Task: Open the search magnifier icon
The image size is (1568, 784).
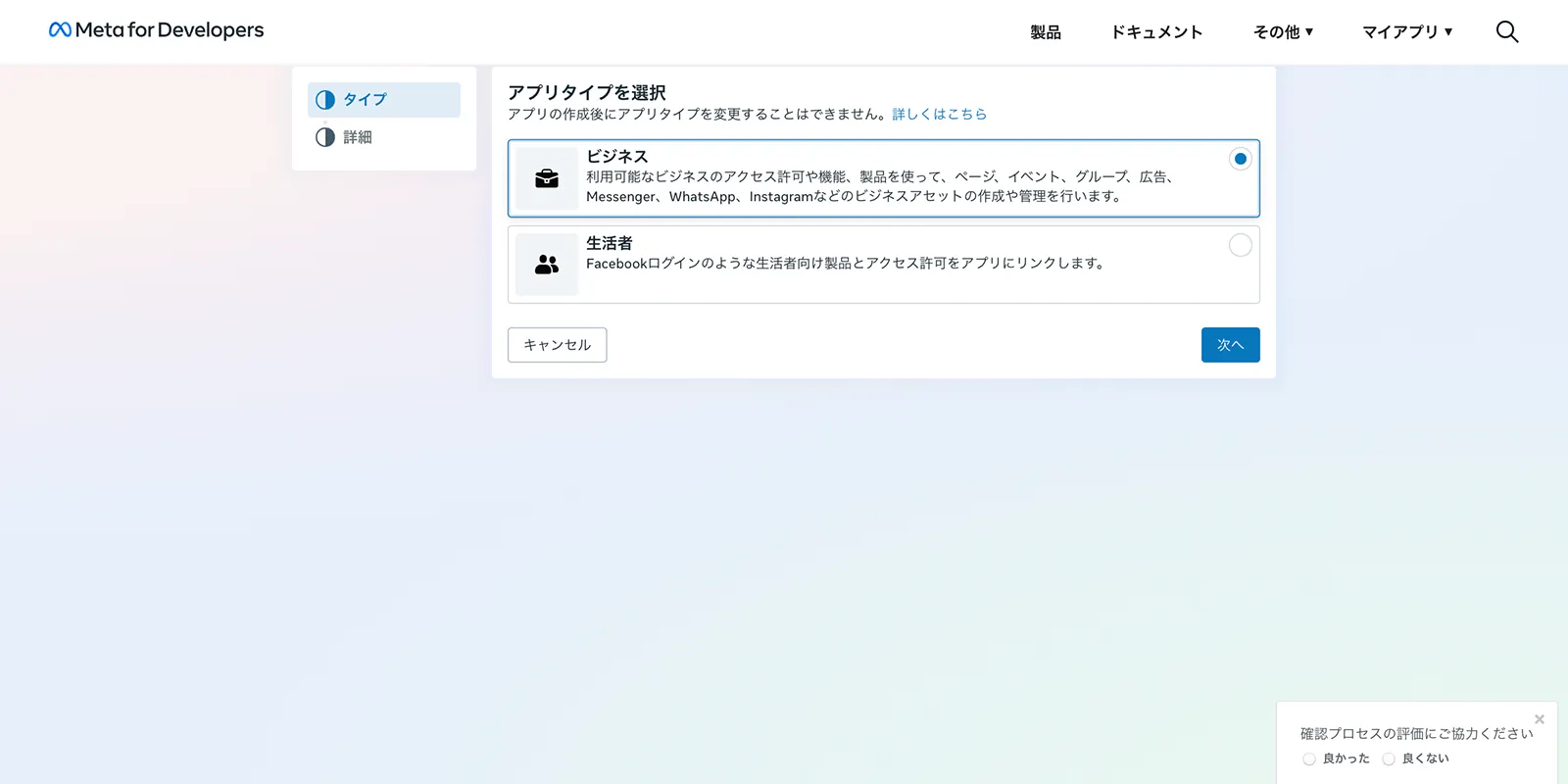Action: (1507, 31)
